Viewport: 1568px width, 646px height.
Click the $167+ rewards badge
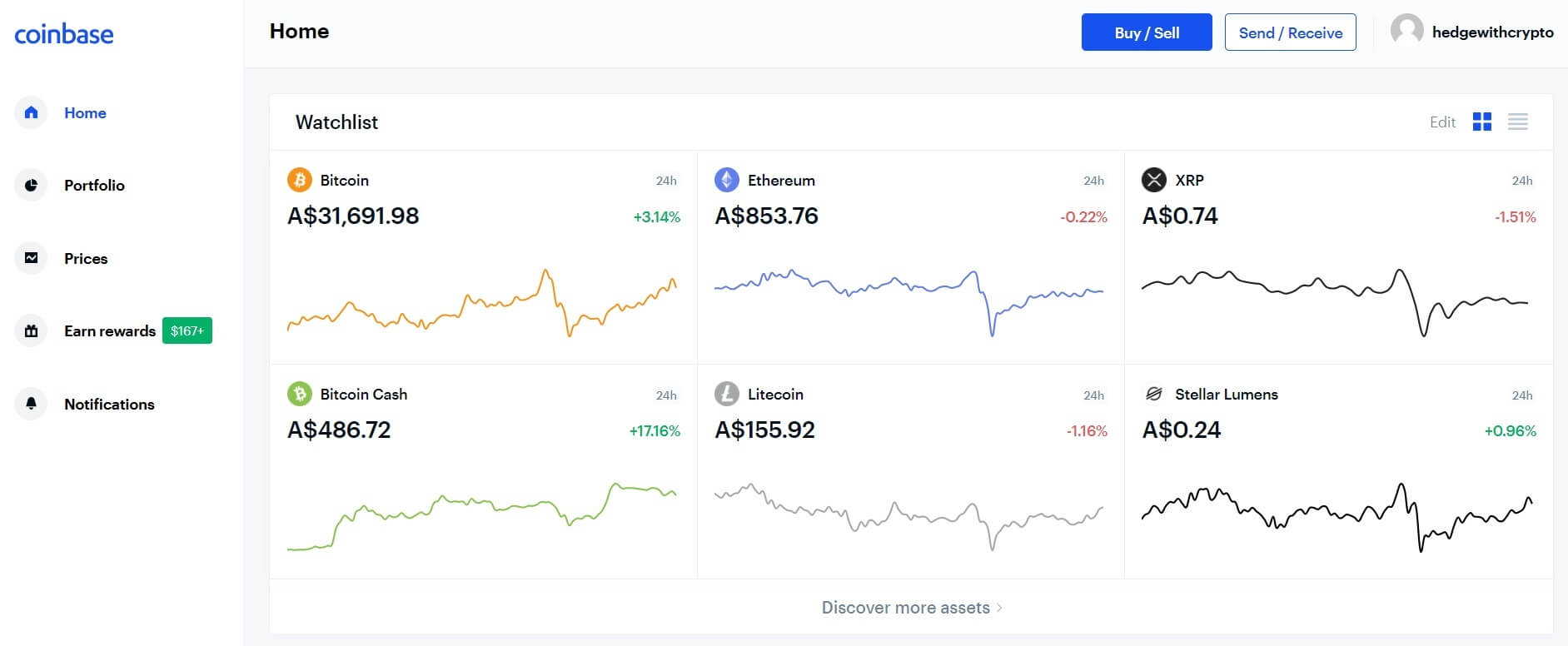coord(187,330)
